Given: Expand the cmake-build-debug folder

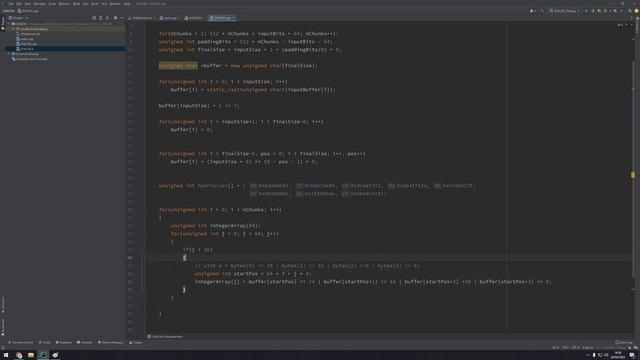Looking at the screenshot, I should pyautogui.click(x=13, y=29).
